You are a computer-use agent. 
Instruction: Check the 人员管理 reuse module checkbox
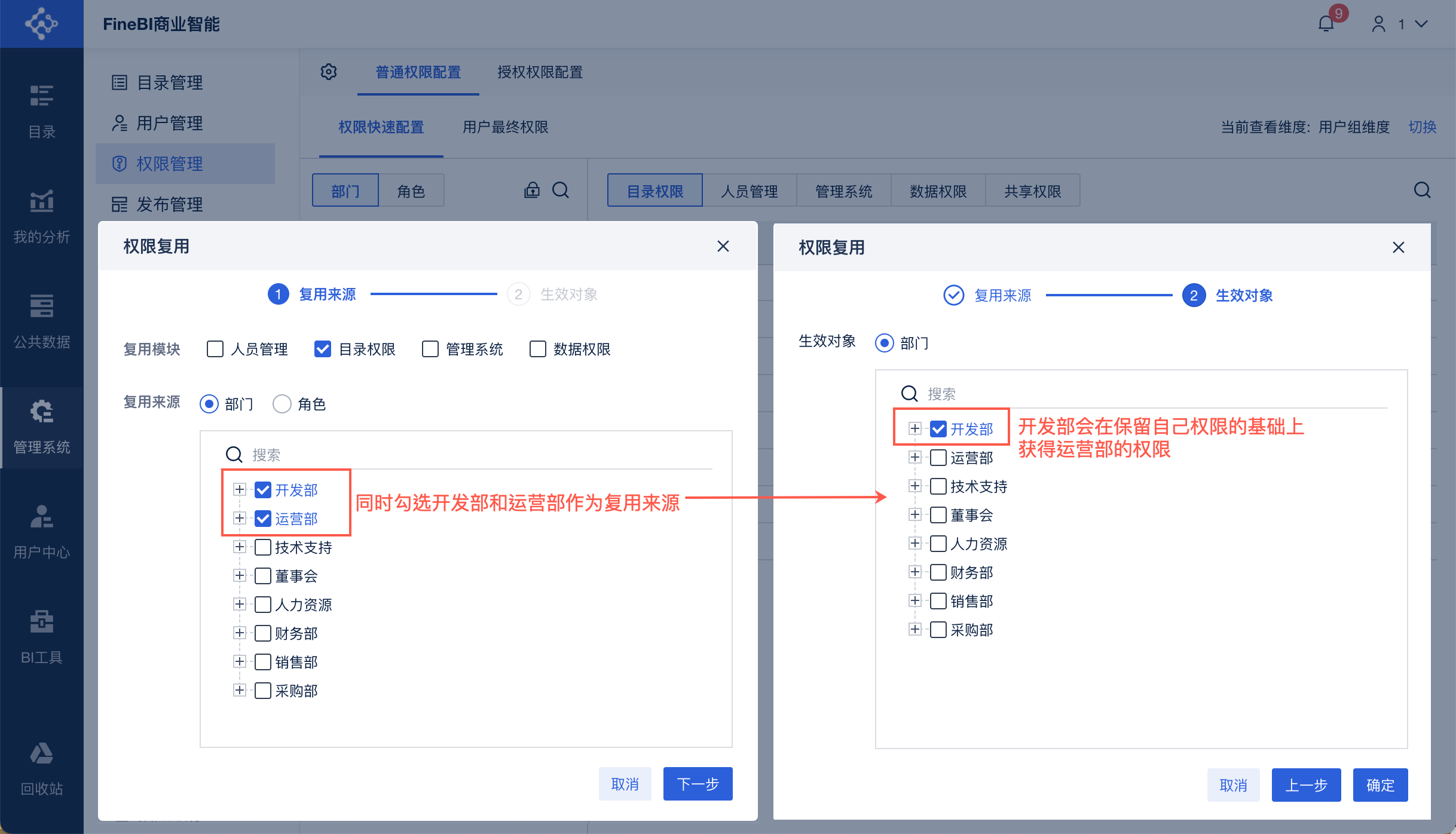[215, 349]
